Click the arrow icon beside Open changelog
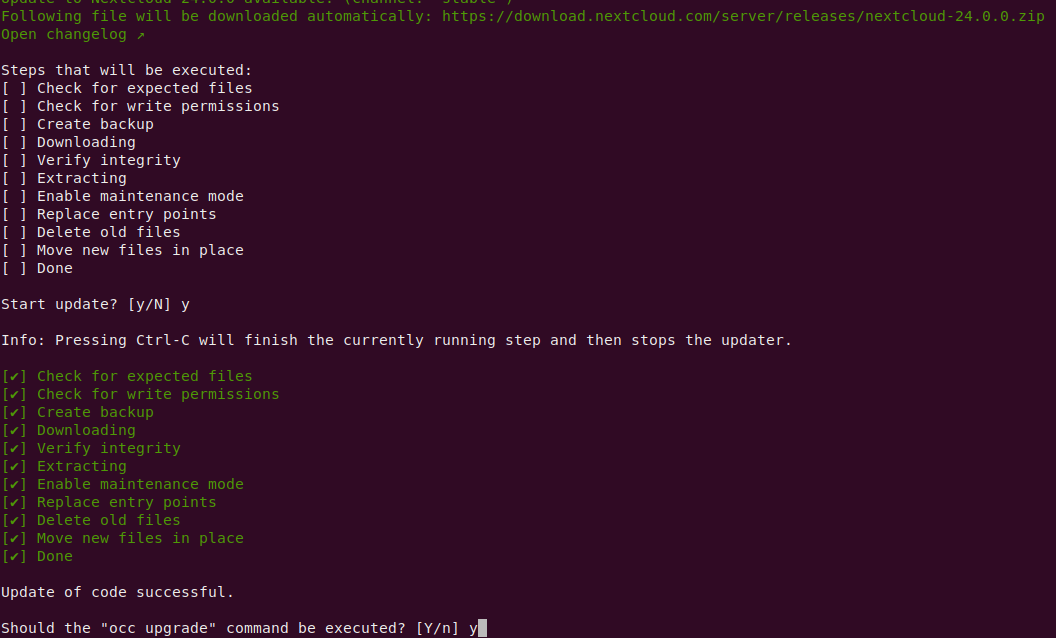Viewport: 1056px width, 638px height. pos(141,35)
